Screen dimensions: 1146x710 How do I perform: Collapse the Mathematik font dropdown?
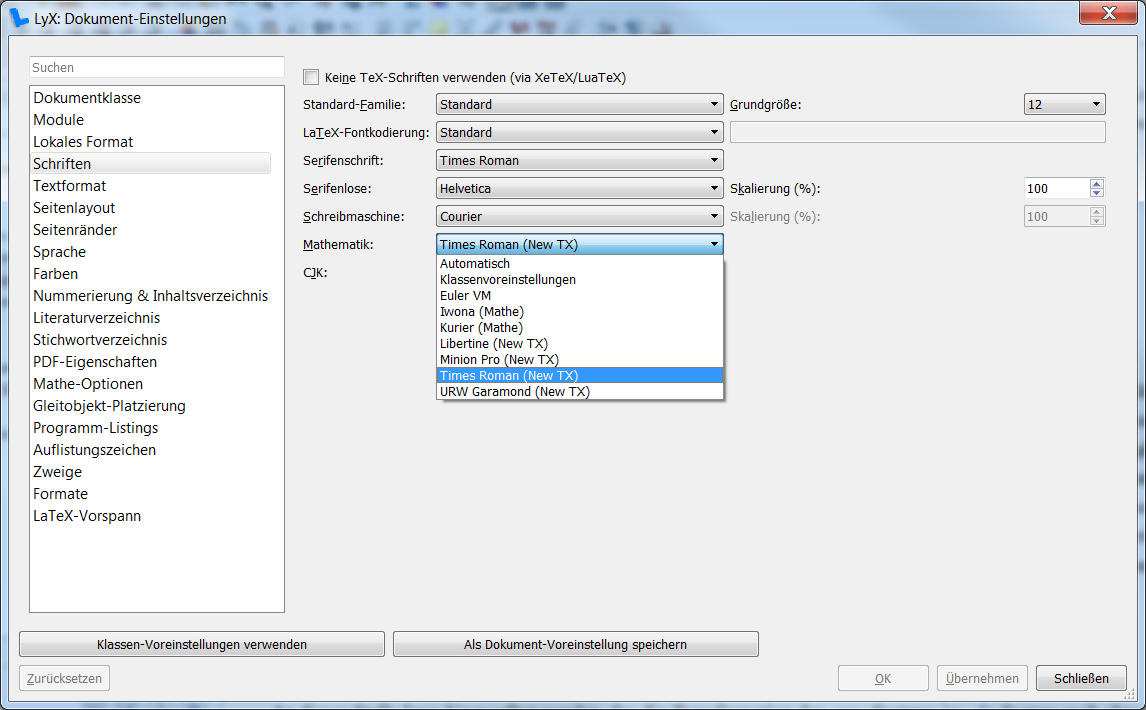[580, 244]
